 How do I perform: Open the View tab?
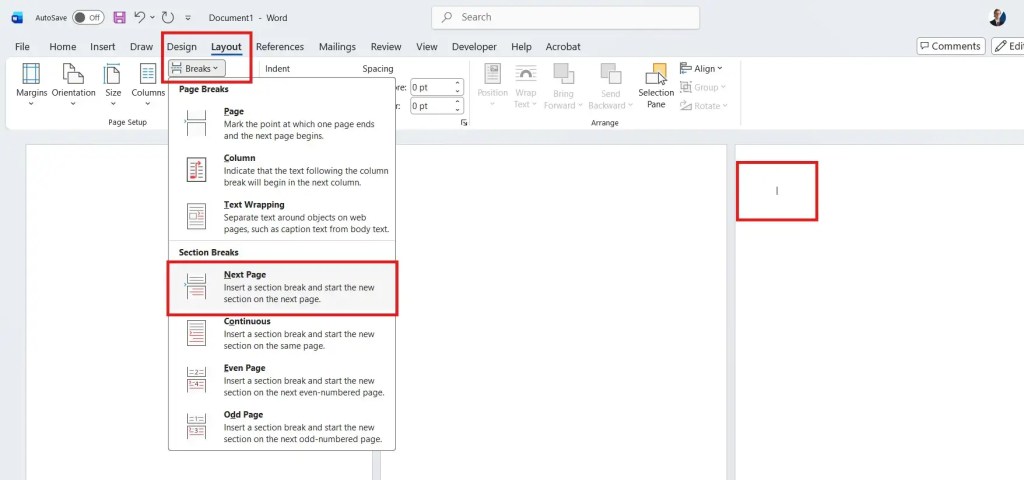426,46
